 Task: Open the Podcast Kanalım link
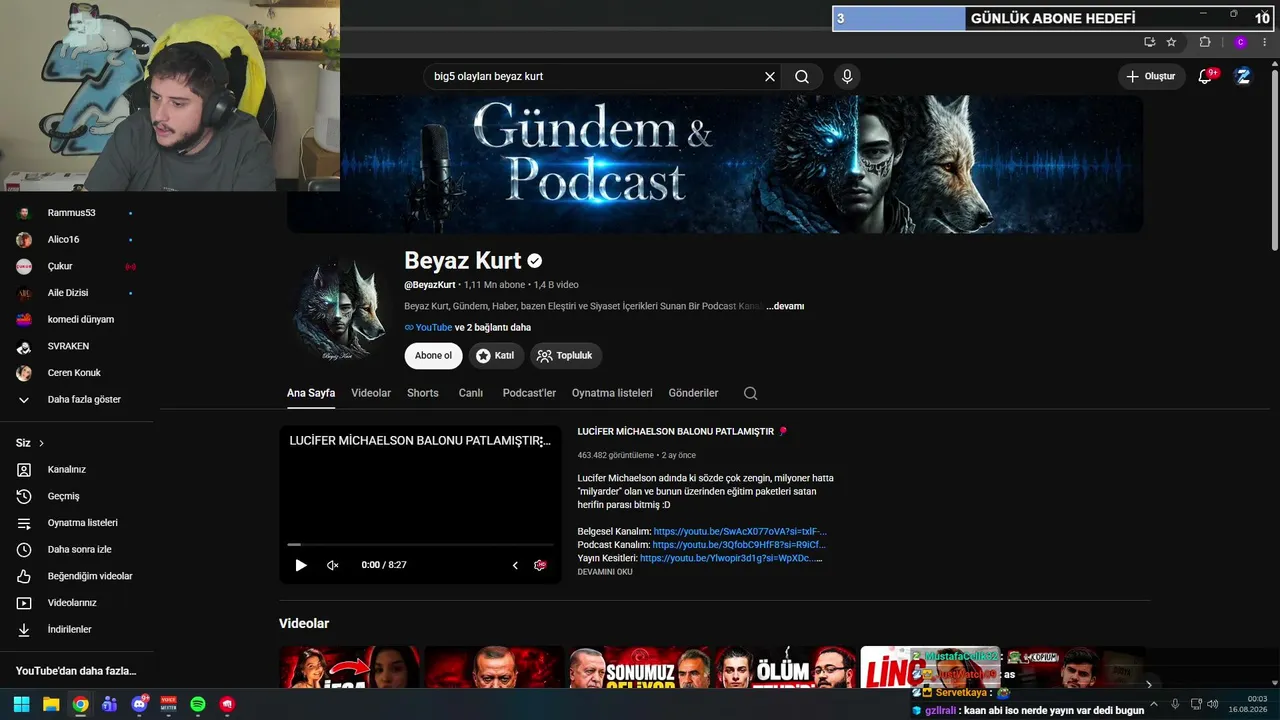click(739, 545)
